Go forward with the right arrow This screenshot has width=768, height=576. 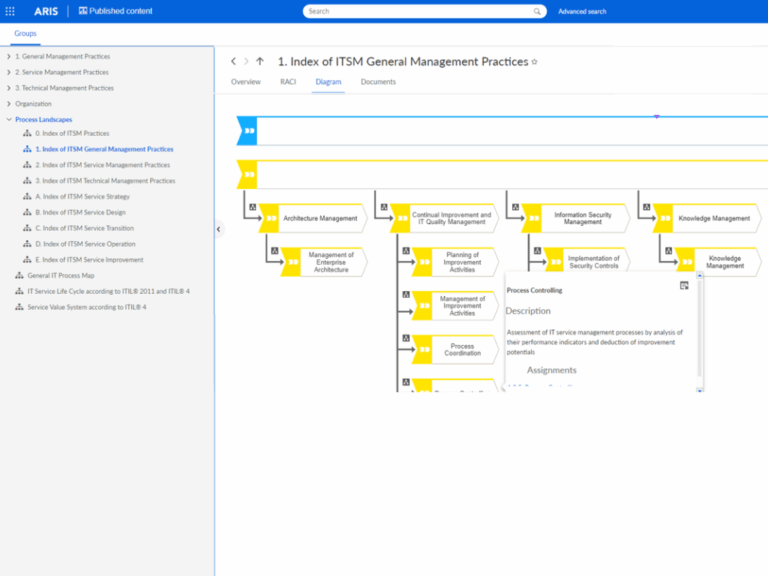click(x=246, y=61)
